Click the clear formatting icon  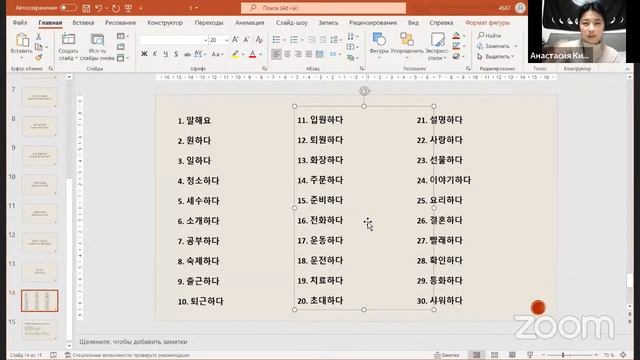(x=259, y=40)
